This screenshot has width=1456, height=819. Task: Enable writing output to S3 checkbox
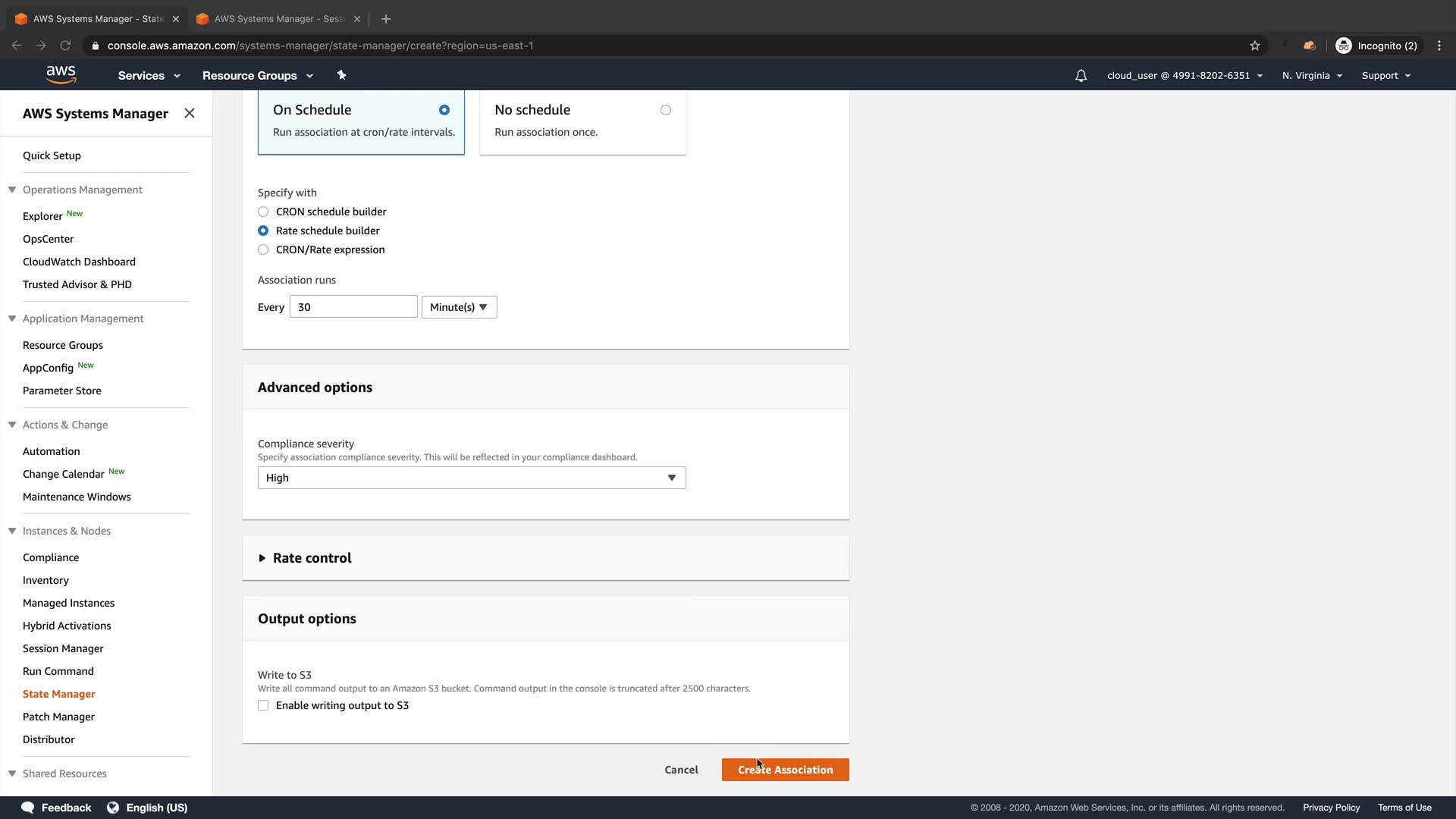pyautogui.click(x=263, y=705)
